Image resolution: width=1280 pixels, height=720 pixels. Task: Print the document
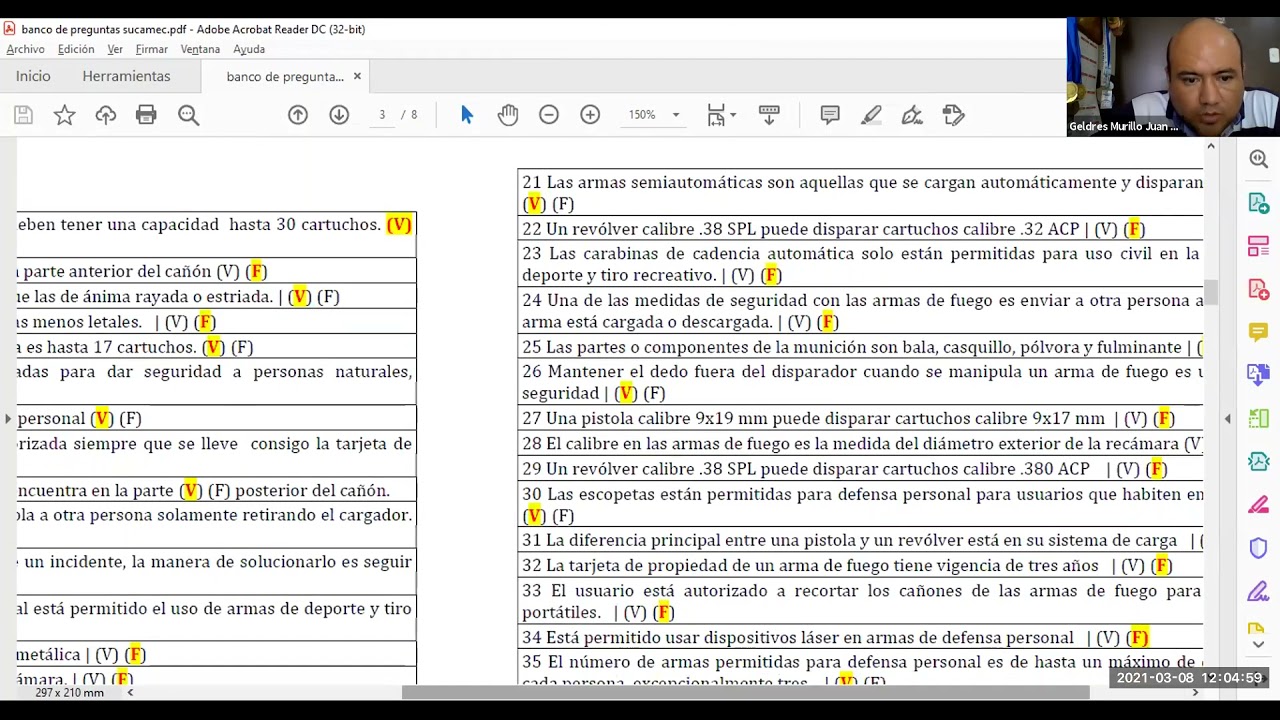point(146,115)
